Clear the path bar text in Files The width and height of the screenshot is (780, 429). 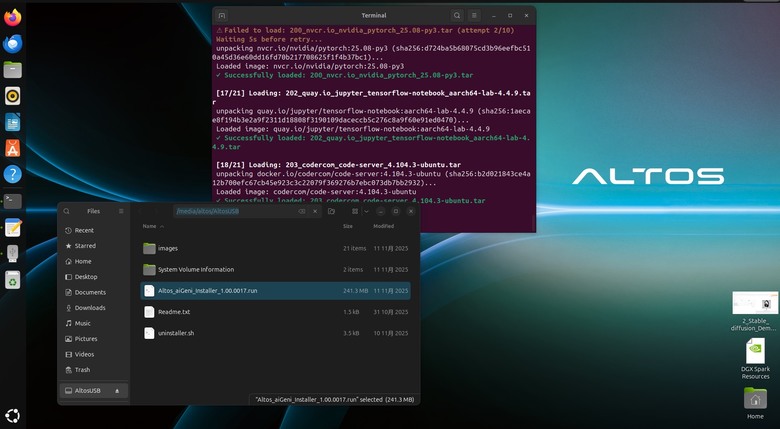(301, 211)
